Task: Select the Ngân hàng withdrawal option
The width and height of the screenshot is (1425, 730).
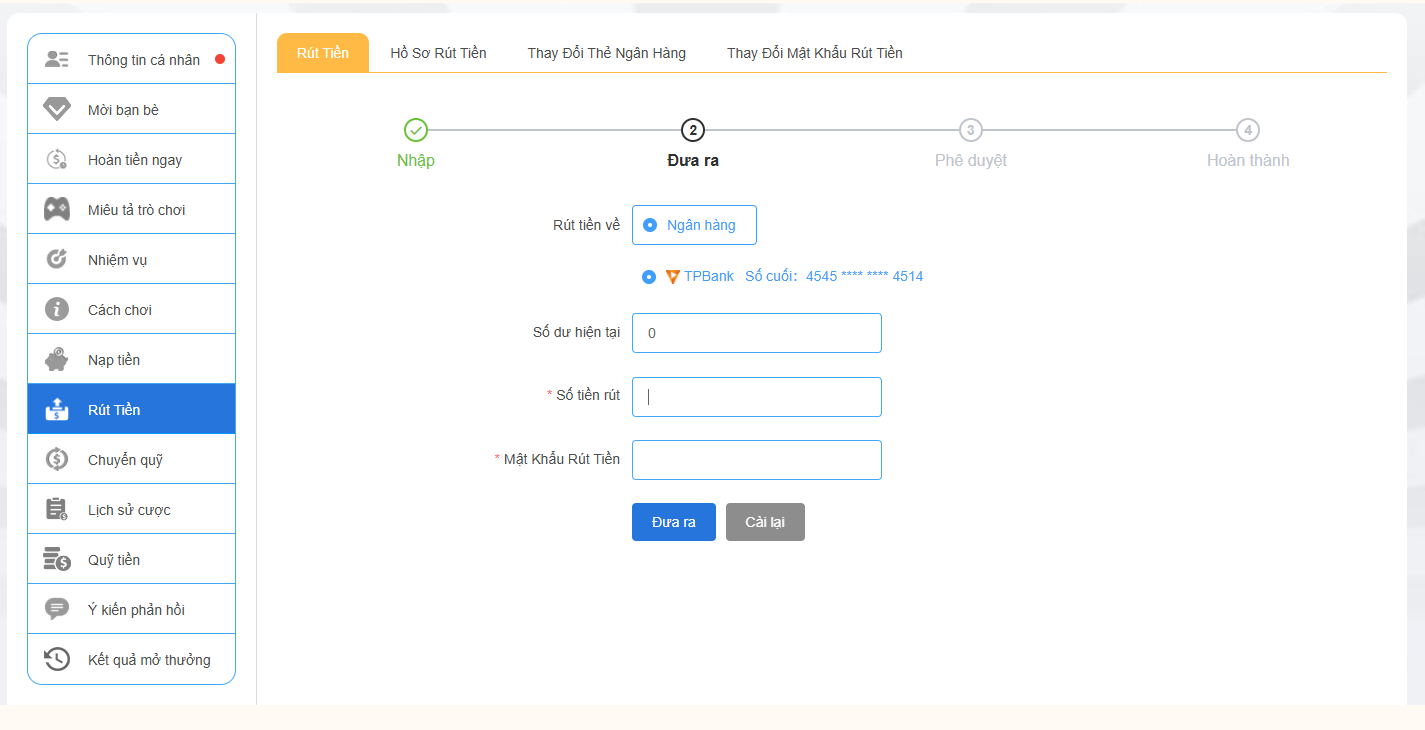Action: pyautogui.click(x=694, y=224)
